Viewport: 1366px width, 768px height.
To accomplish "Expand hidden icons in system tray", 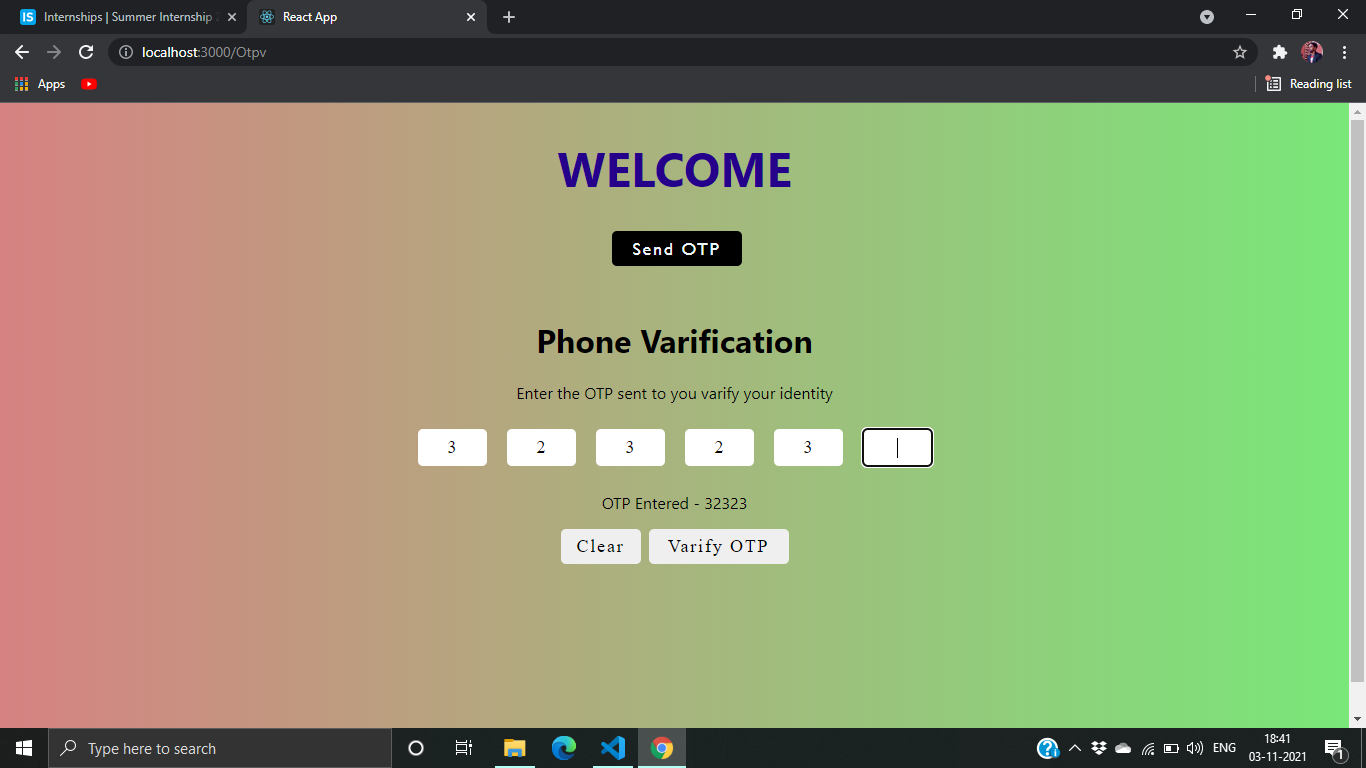I will (x=1074, y=747).
